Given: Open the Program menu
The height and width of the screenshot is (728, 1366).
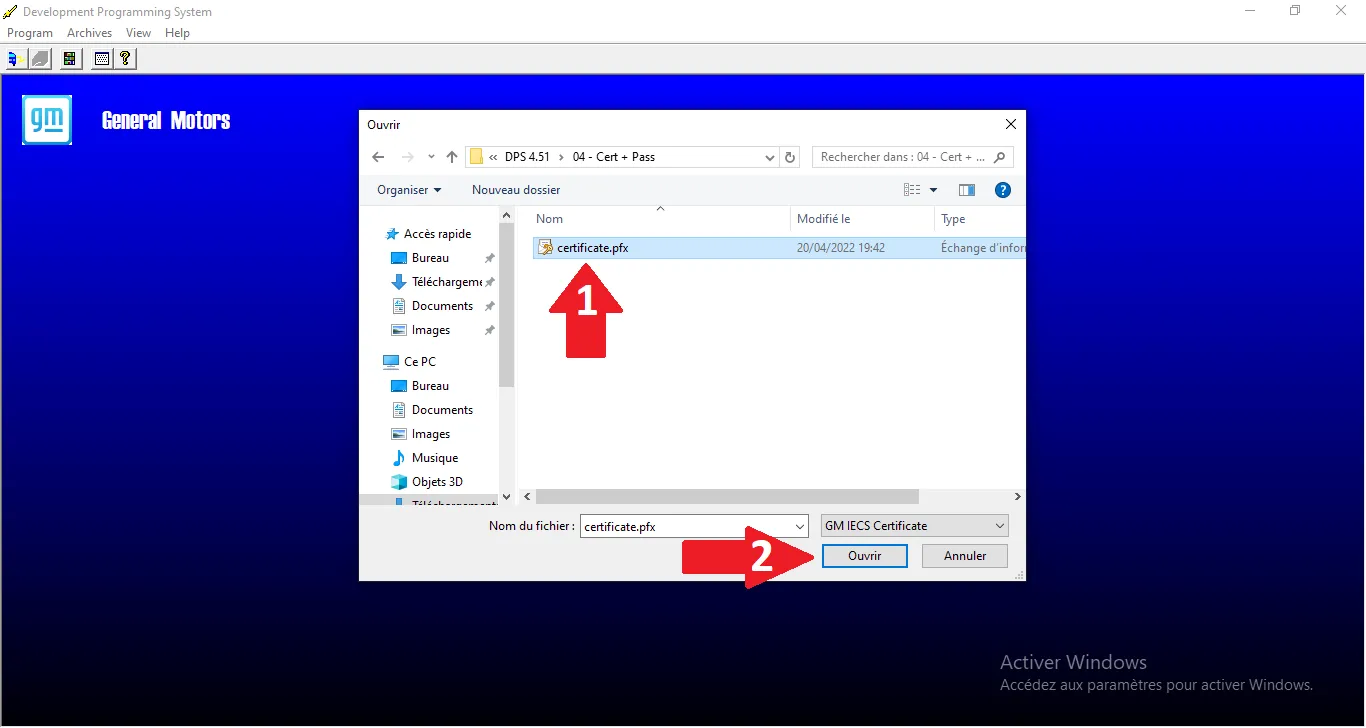Looking at the screenshot, I should point(30,33).
